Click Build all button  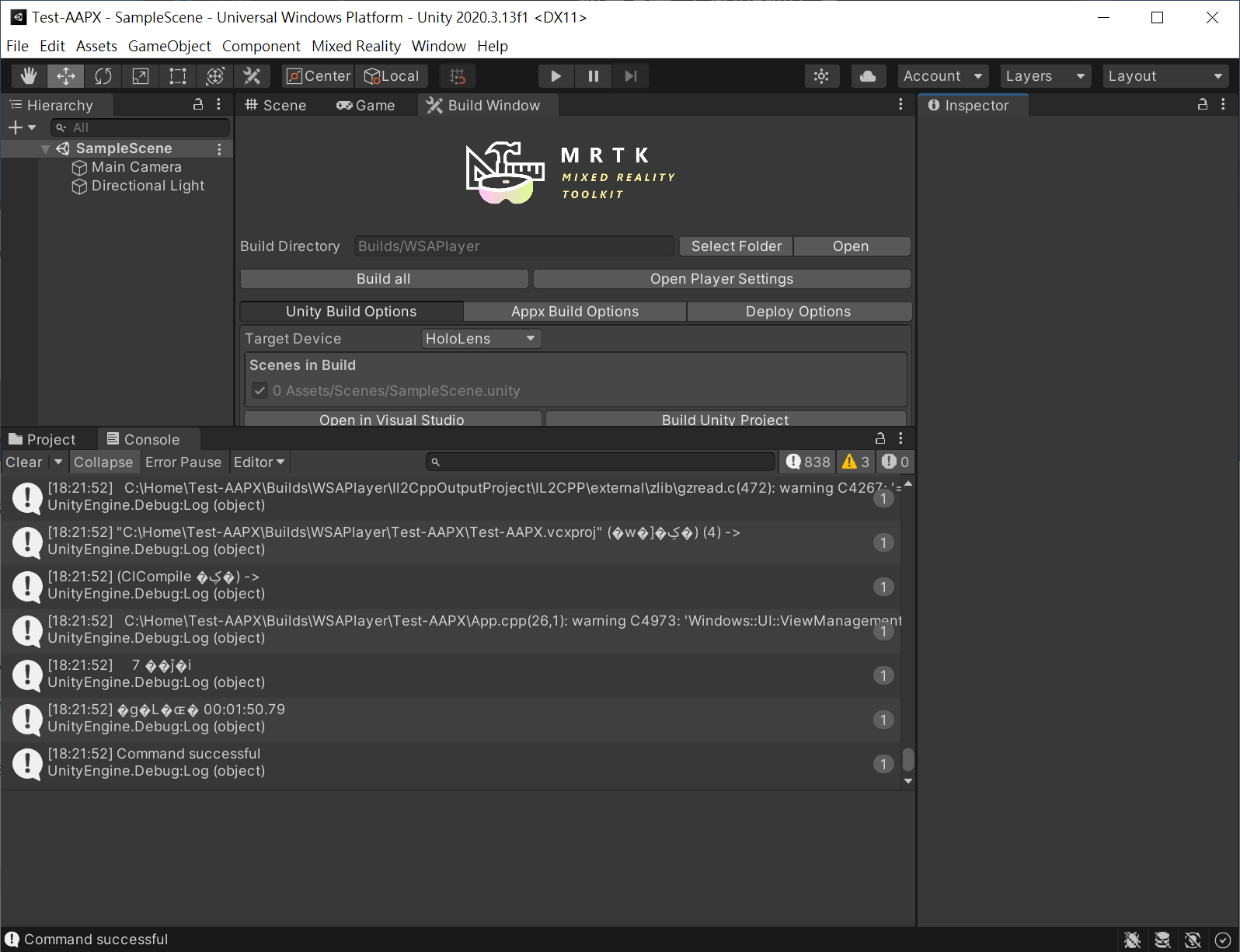pyautogui.click(x=384, y=279)
